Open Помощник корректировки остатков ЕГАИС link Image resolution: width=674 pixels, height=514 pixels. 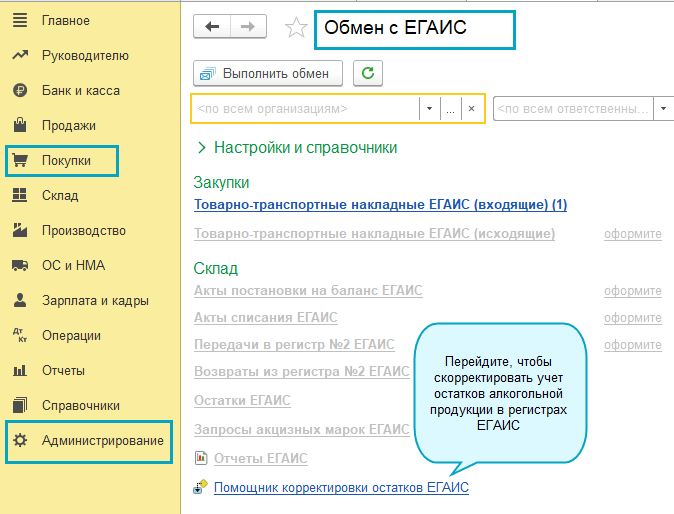coord(341,487)
